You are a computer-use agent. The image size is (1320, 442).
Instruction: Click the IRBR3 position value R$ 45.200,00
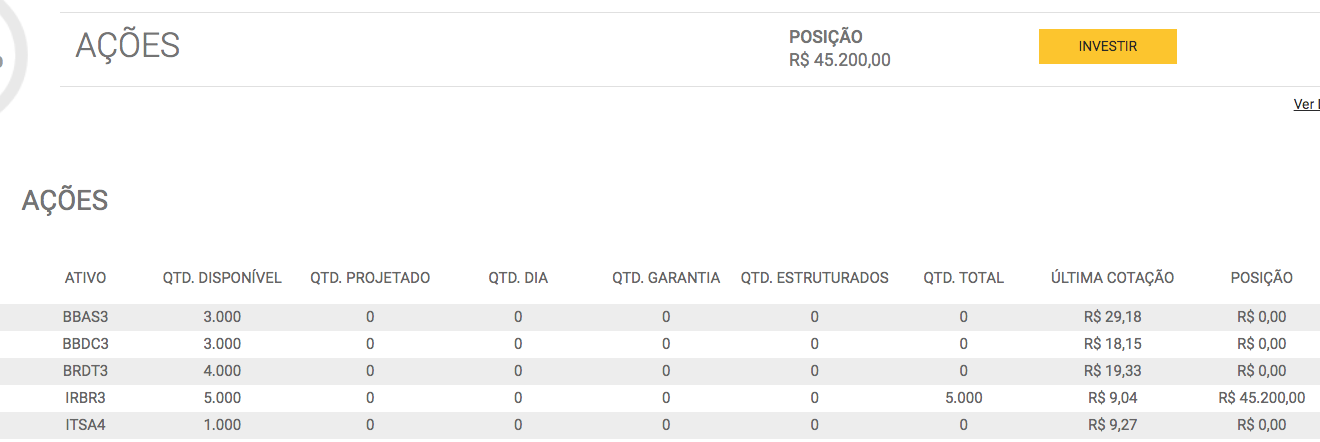pyautogui.click(x=1261, y=398)
